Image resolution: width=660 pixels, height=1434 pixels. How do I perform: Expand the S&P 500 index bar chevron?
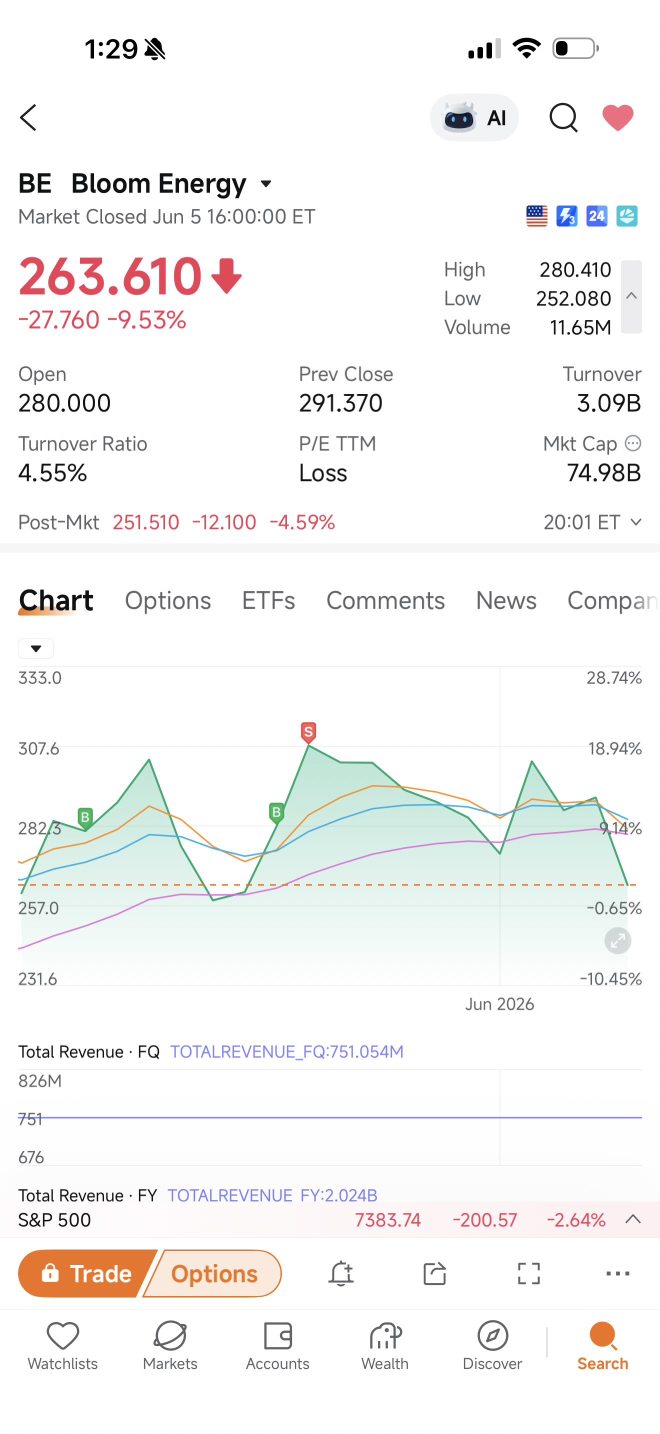tap(632, 1219)
